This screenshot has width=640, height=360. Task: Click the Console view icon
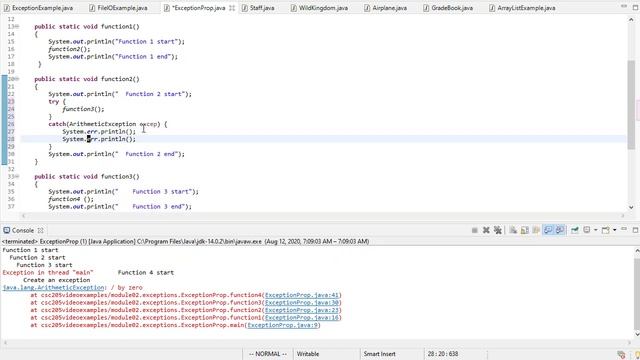(7, 230)
